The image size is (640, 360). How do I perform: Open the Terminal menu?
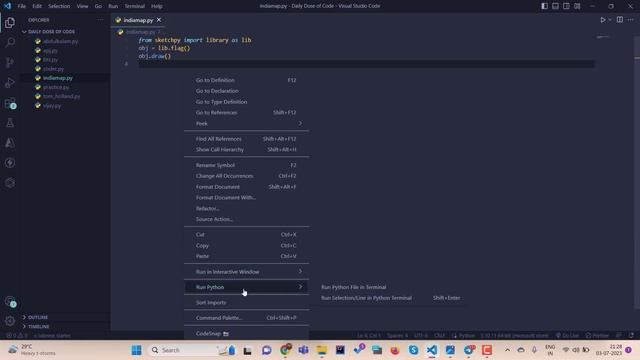(x=135, y=6)
